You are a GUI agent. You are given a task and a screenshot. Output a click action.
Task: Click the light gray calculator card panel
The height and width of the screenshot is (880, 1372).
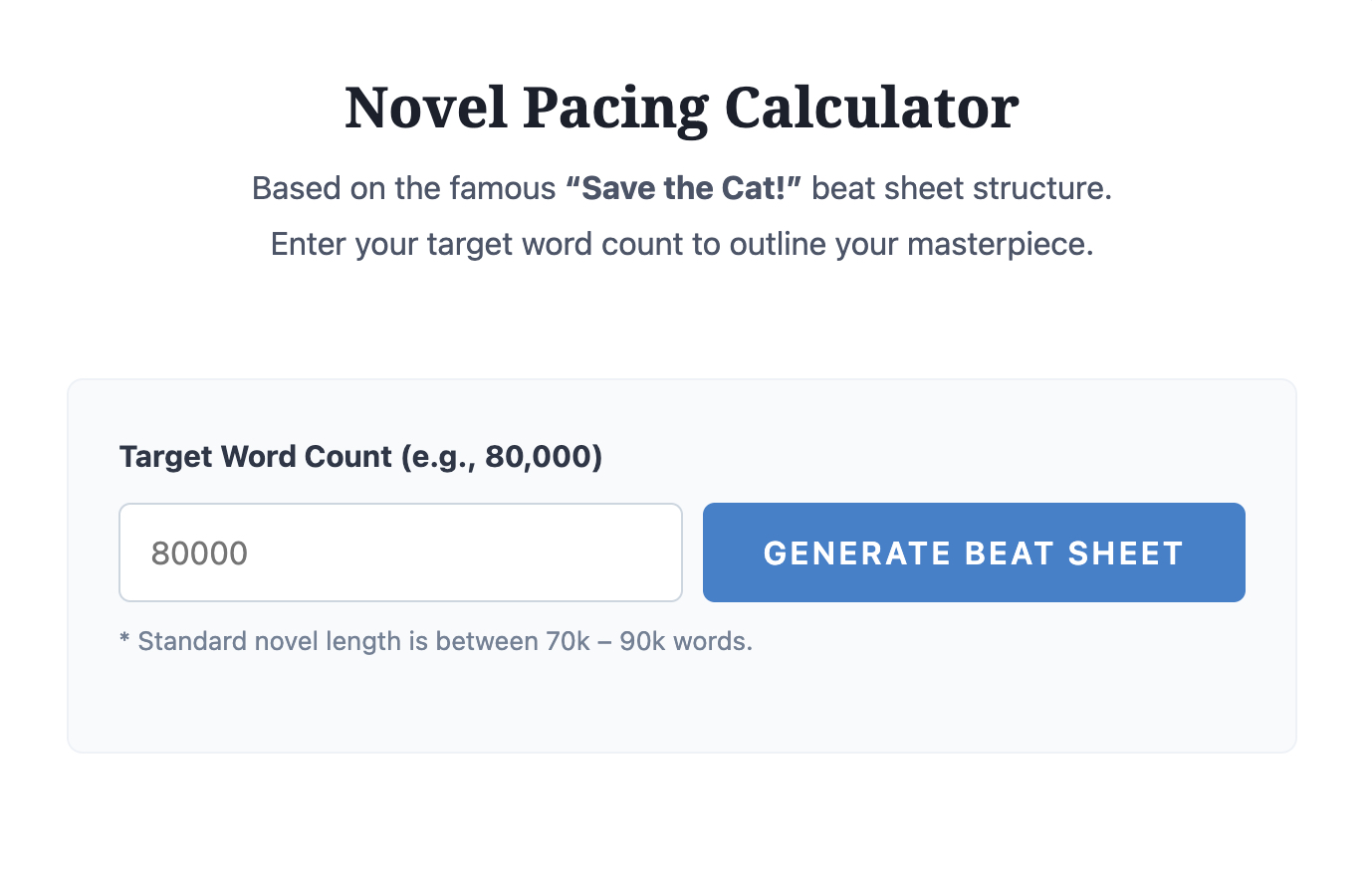coord(681,707)
